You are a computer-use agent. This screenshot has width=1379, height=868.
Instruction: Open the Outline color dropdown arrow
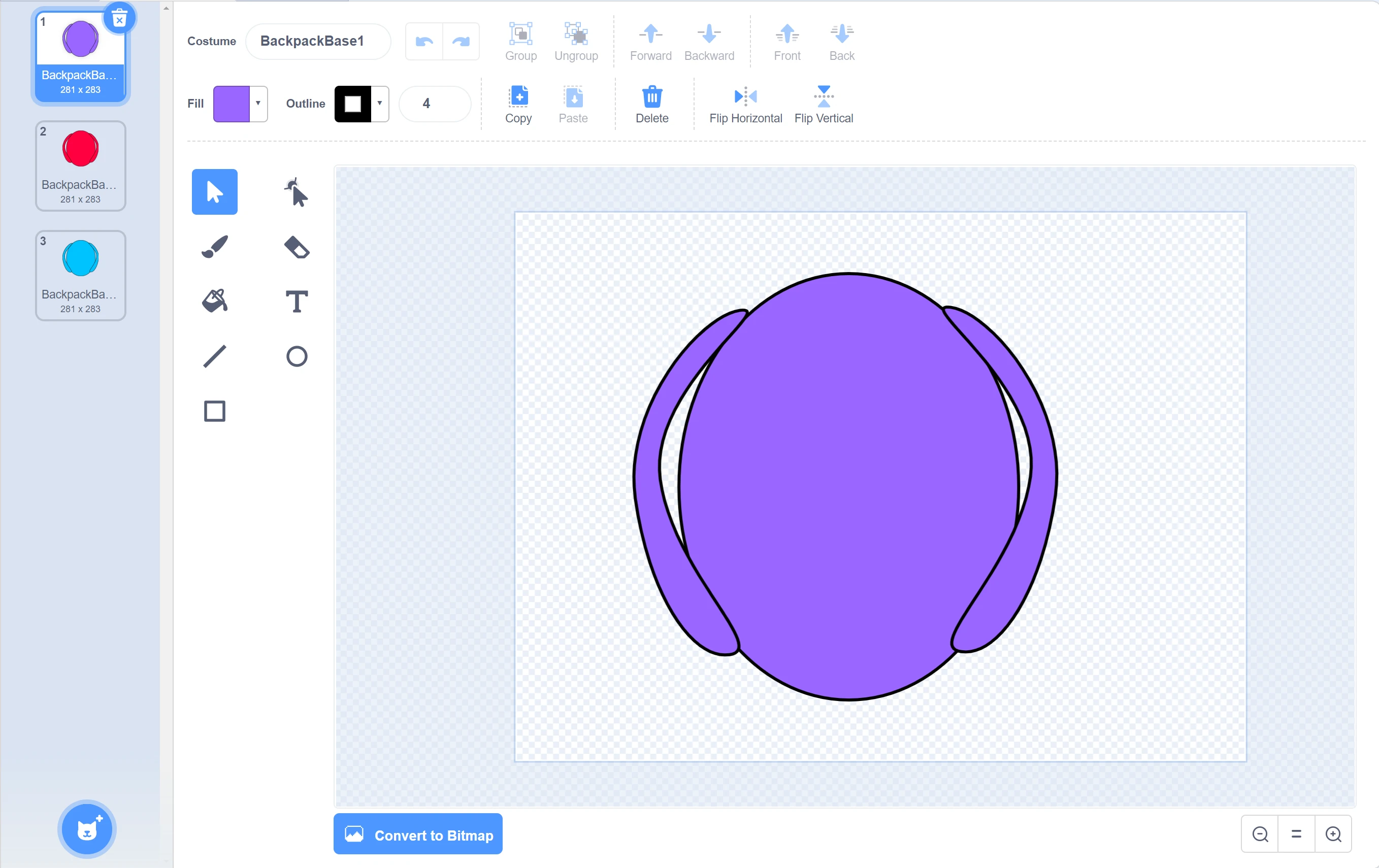tap(380, 104)
